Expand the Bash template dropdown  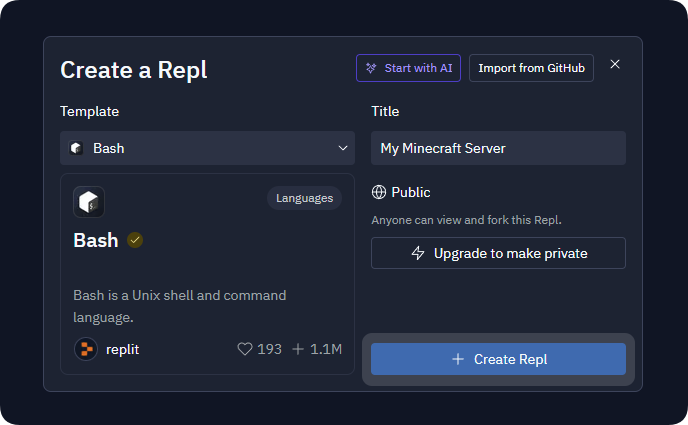(x=207, y=148)
